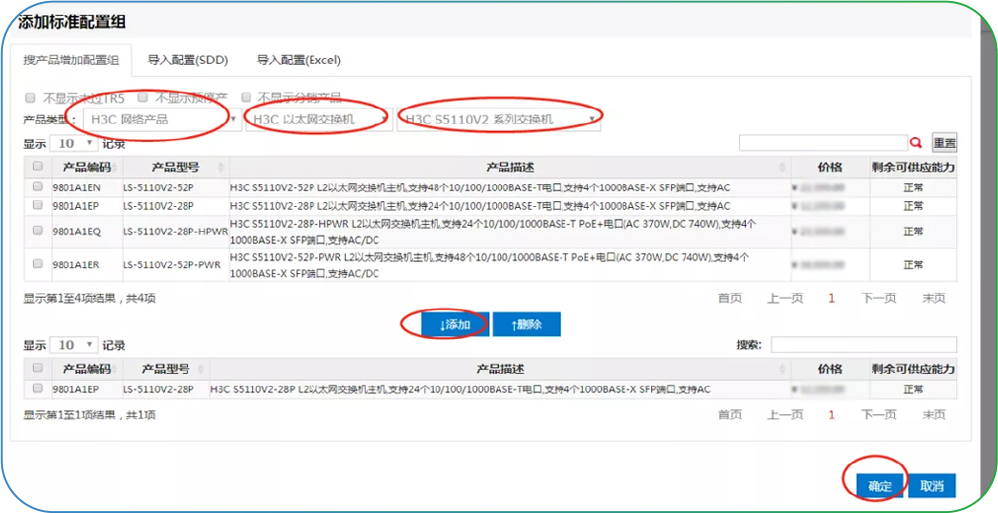Viewport: 998px width, 513px height.
Task: Select page 1 in results table pagination
Action: pos(831,298)
